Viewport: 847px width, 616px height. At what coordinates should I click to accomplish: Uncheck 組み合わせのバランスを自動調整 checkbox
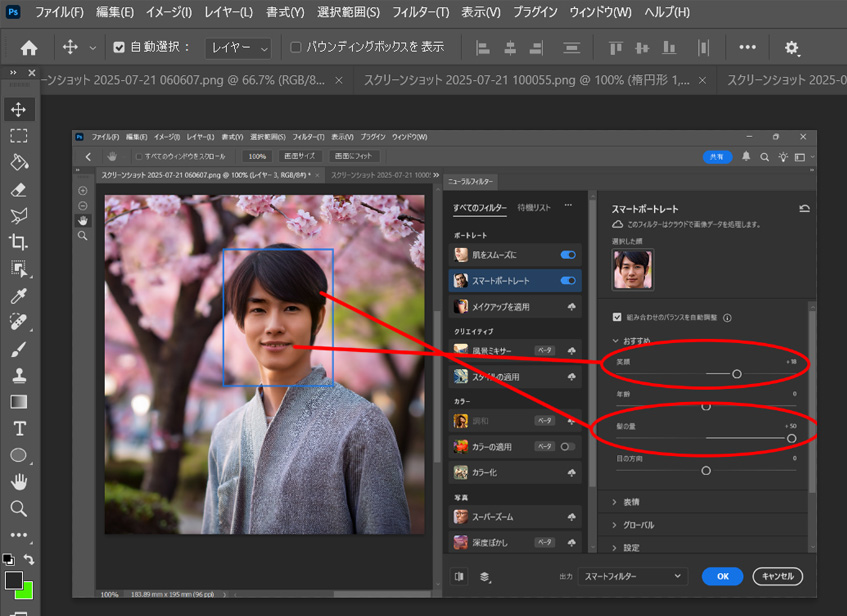pos(617,317)
